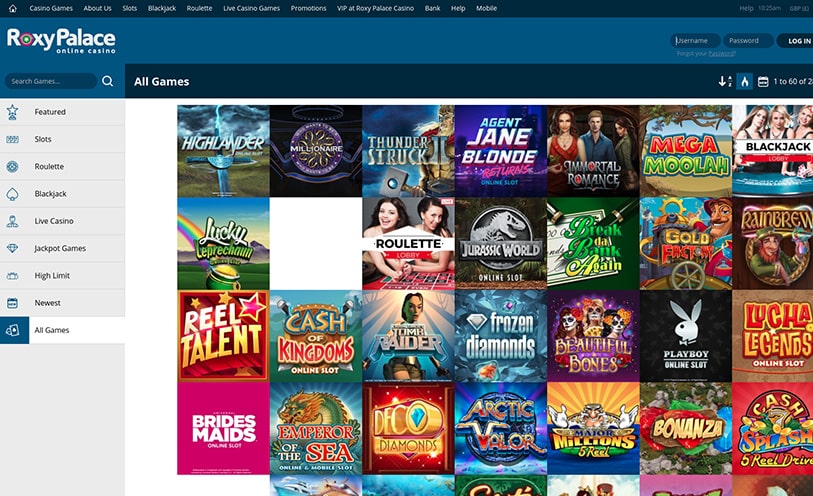813x496 pixels.
Task: Click the Search Games field
Action: [x=51, y=81]
